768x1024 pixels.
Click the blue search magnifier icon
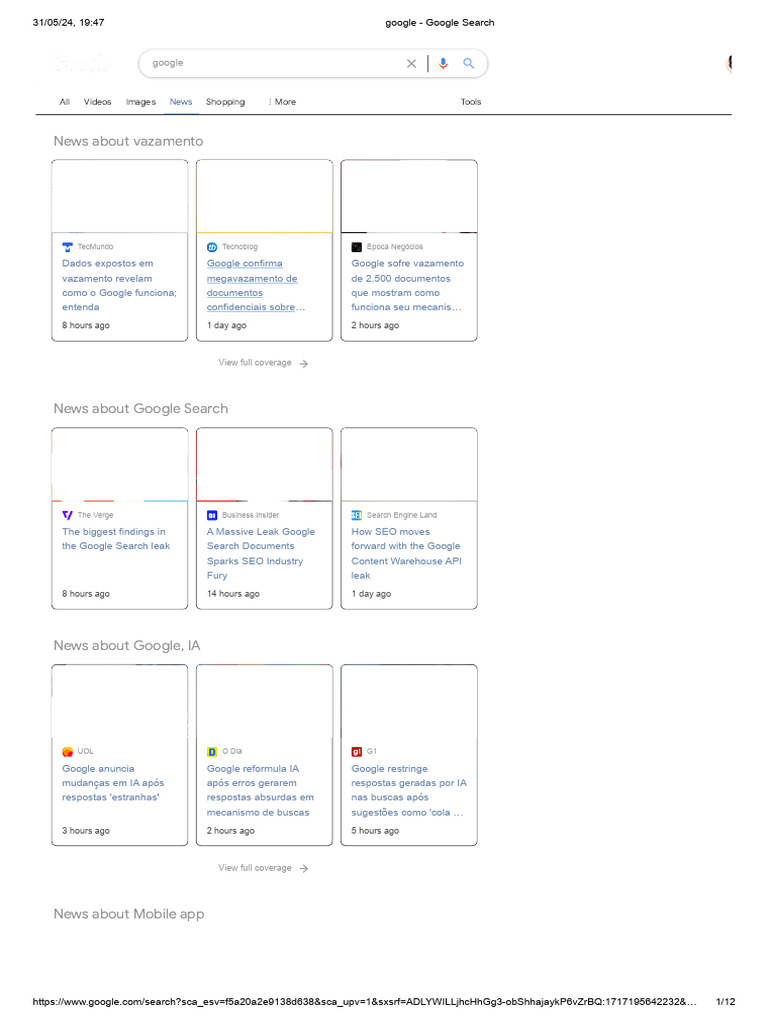click(469, 64)
